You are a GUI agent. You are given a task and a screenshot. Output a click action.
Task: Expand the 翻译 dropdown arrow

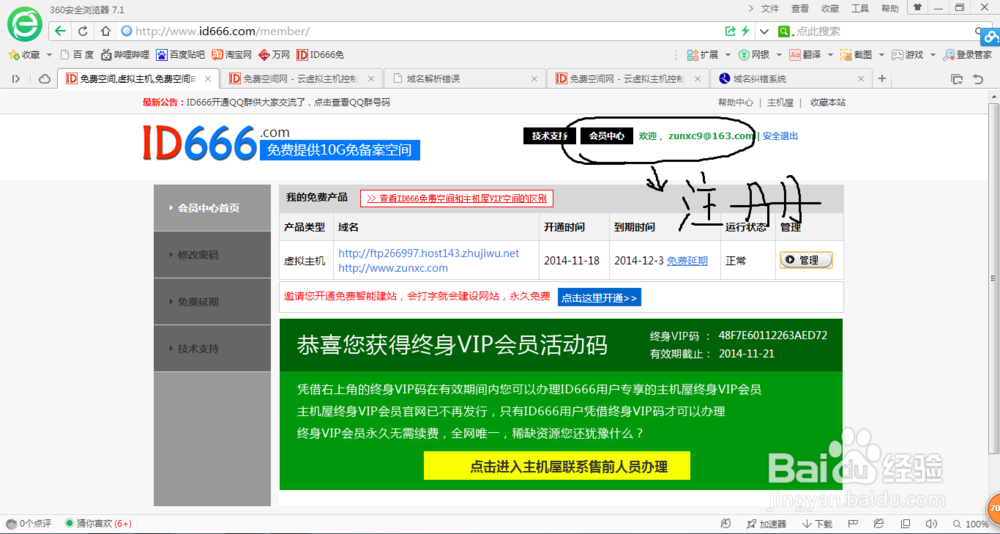click(830, 55)
